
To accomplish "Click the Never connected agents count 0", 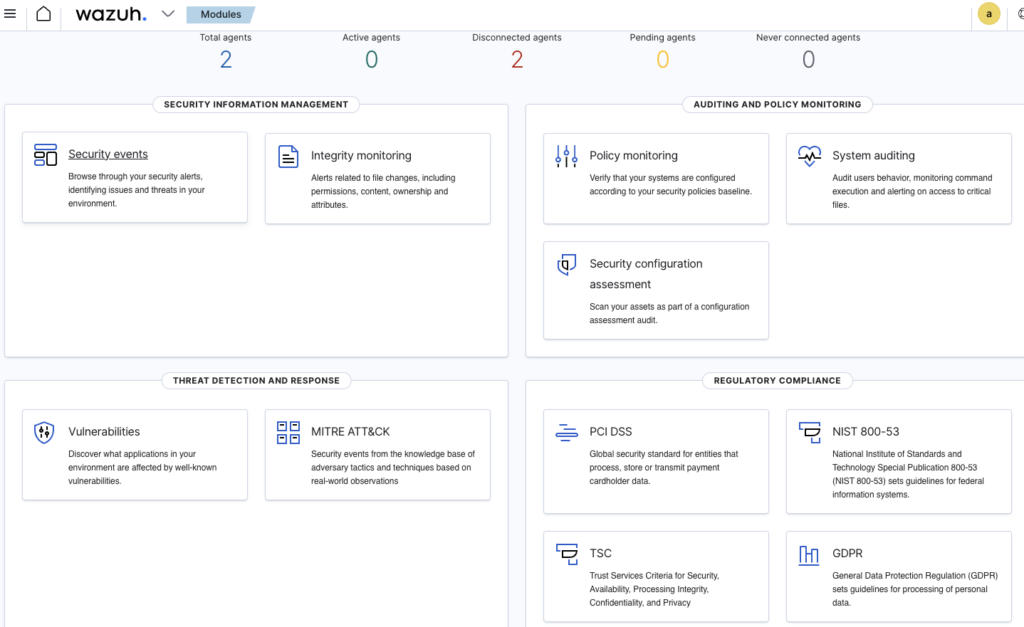I will point(808,59).
